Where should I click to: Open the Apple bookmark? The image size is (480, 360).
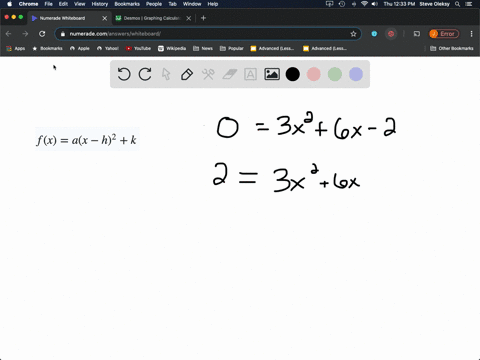(80, 48)
